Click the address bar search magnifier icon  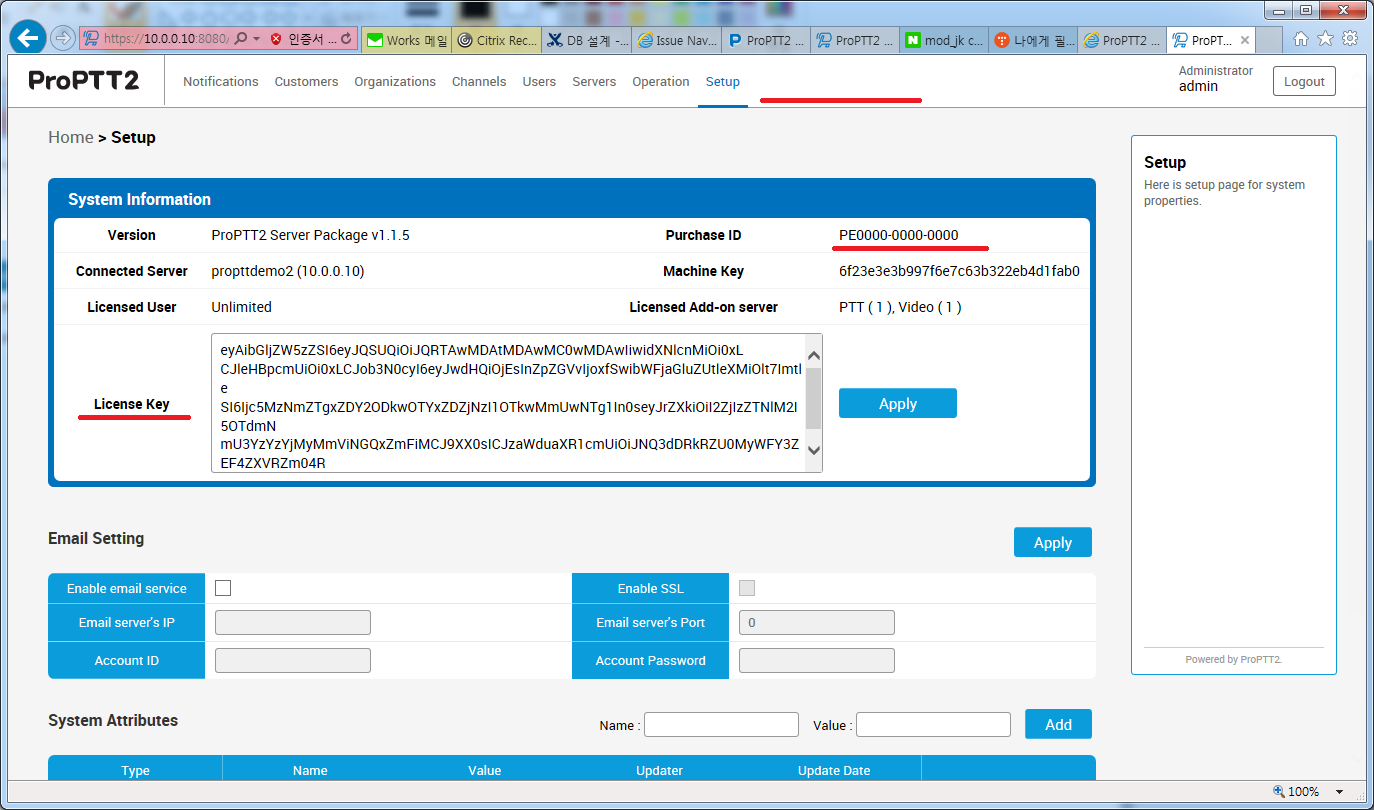coord(241,39)
